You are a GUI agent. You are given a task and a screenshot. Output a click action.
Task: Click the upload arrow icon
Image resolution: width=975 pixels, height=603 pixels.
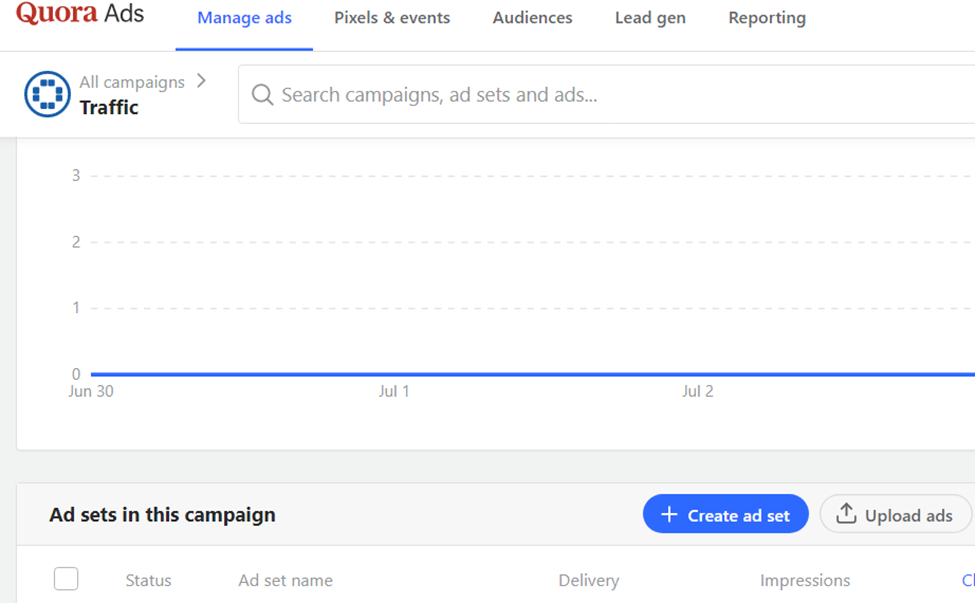pyautogui.click(x=846, y=514)
